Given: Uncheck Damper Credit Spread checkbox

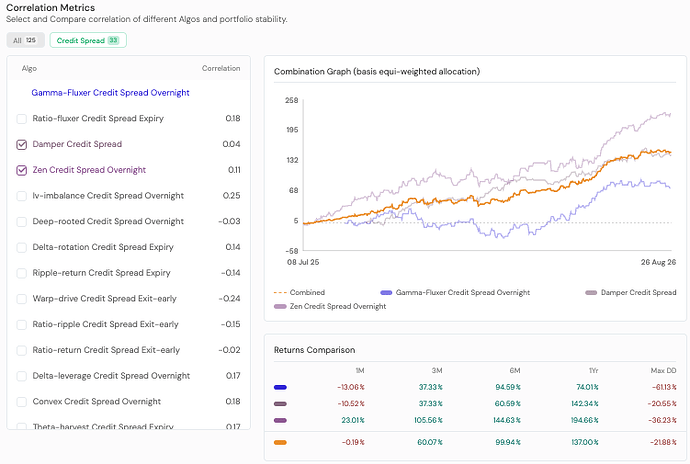Looking at the screenshot, I should coord(22,144).
